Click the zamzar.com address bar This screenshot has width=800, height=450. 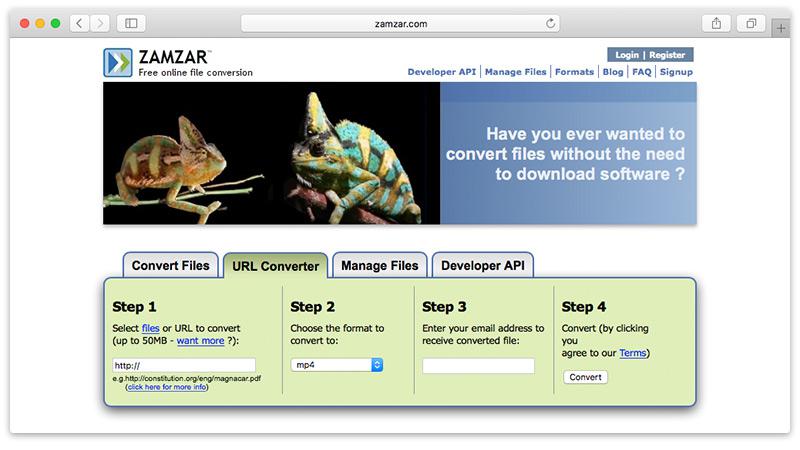point(400,23)
